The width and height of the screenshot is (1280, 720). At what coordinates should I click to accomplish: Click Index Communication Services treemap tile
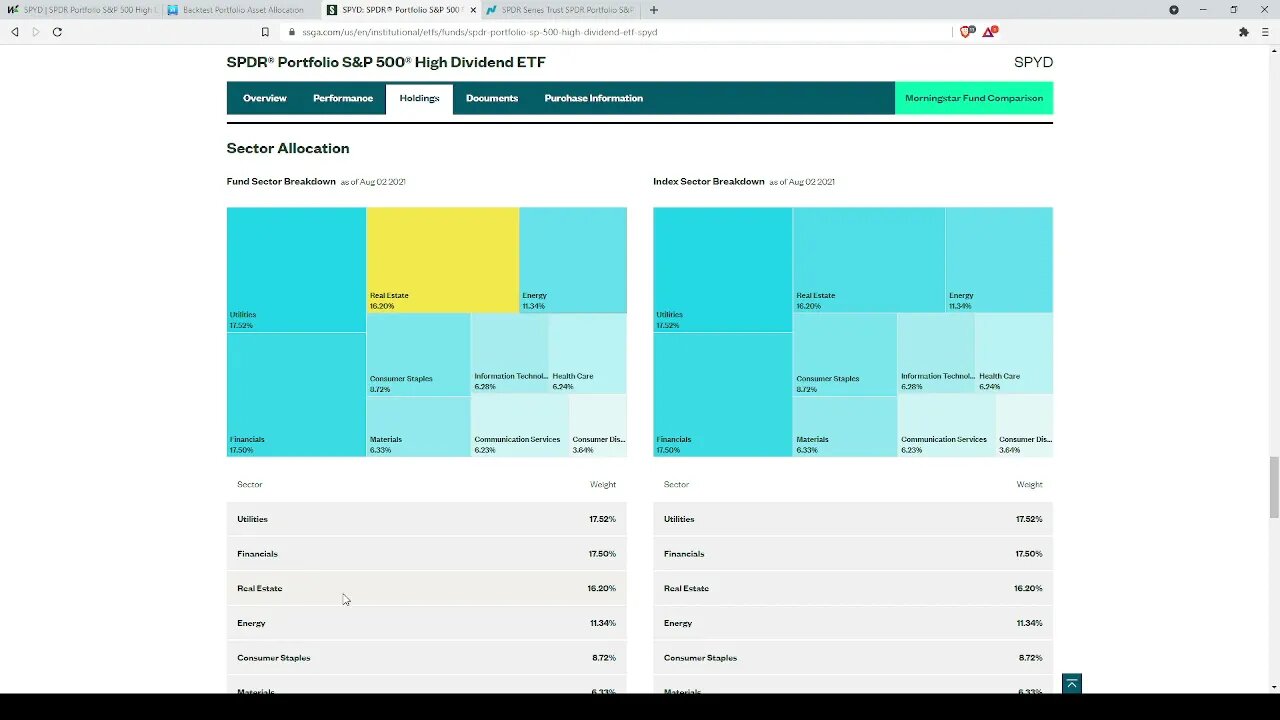(x=946, y=426)
